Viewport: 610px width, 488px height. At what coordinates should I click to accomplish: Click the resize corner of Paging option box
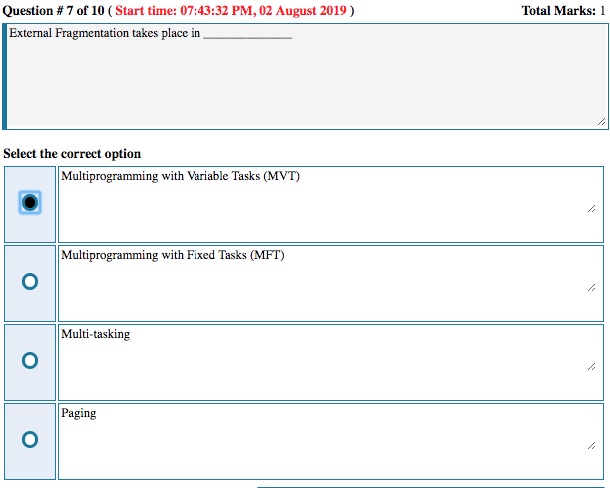592,446
